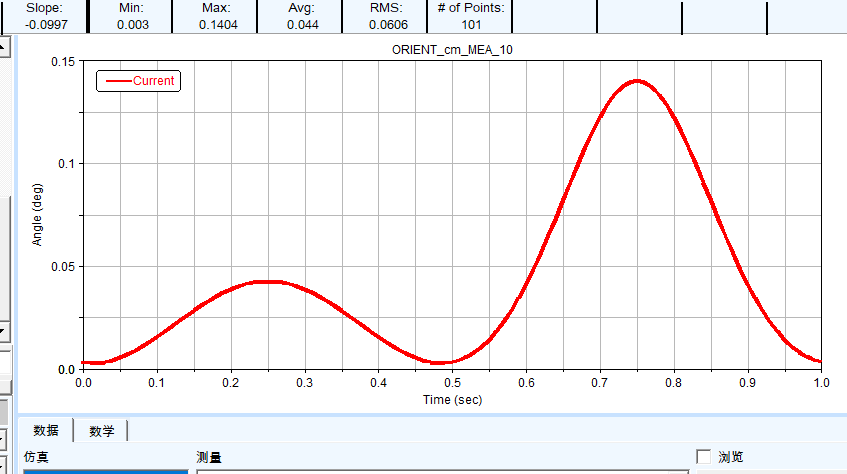The image size is (847, 474).
Task: Click the Slope value -0.0997
Action: [x=46, y=25]
